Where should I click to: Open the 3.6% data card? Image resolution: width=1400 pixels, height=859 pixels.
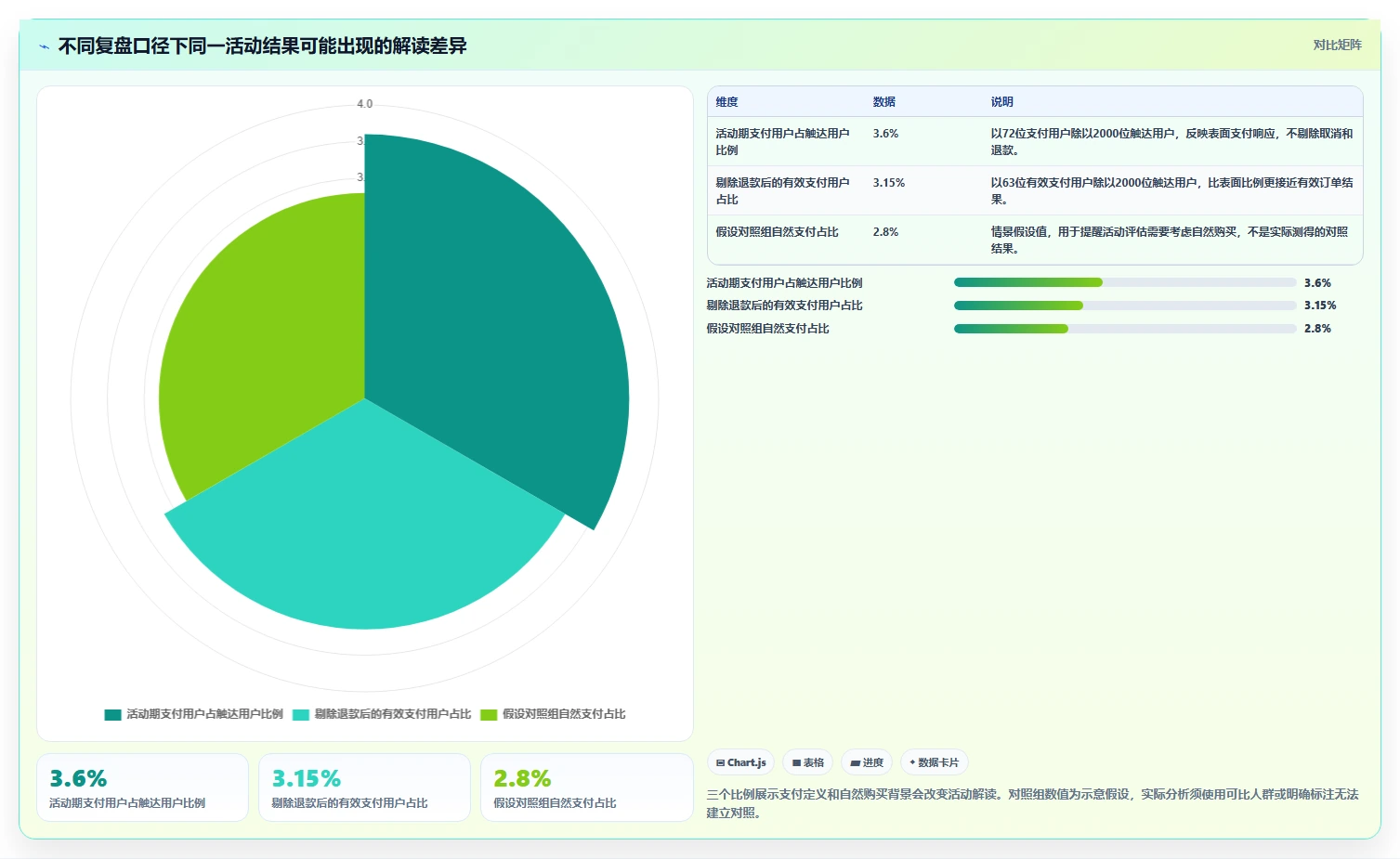point(142,787)
